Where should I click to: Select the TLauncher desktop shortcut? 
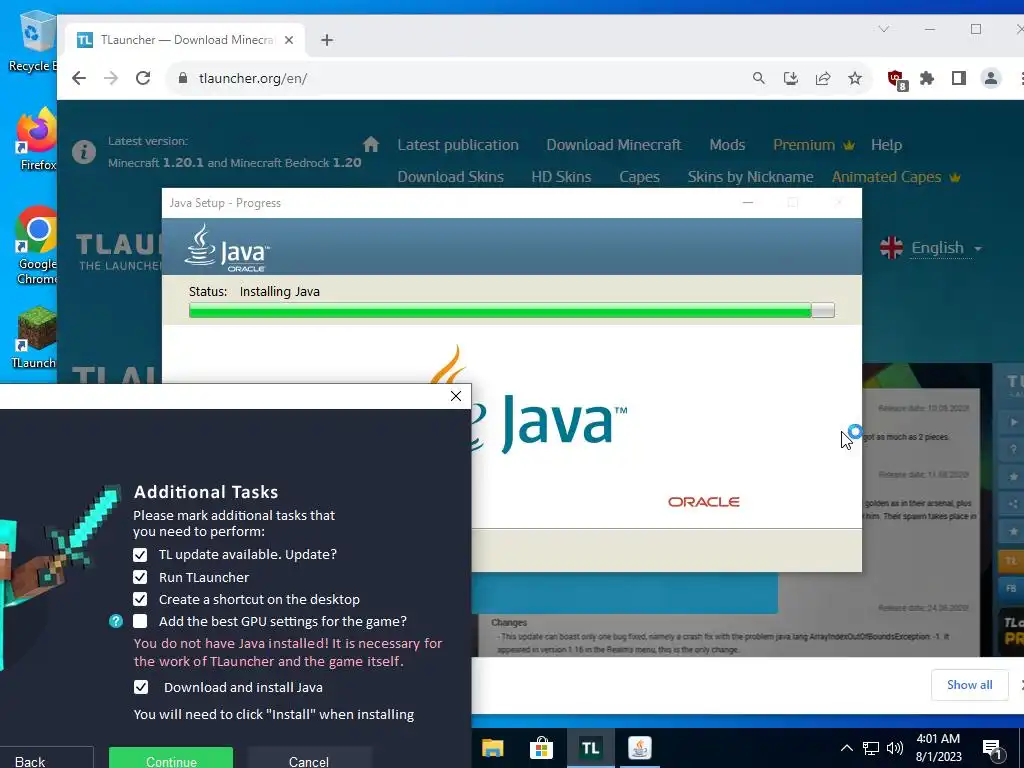(x=34, y=338)
